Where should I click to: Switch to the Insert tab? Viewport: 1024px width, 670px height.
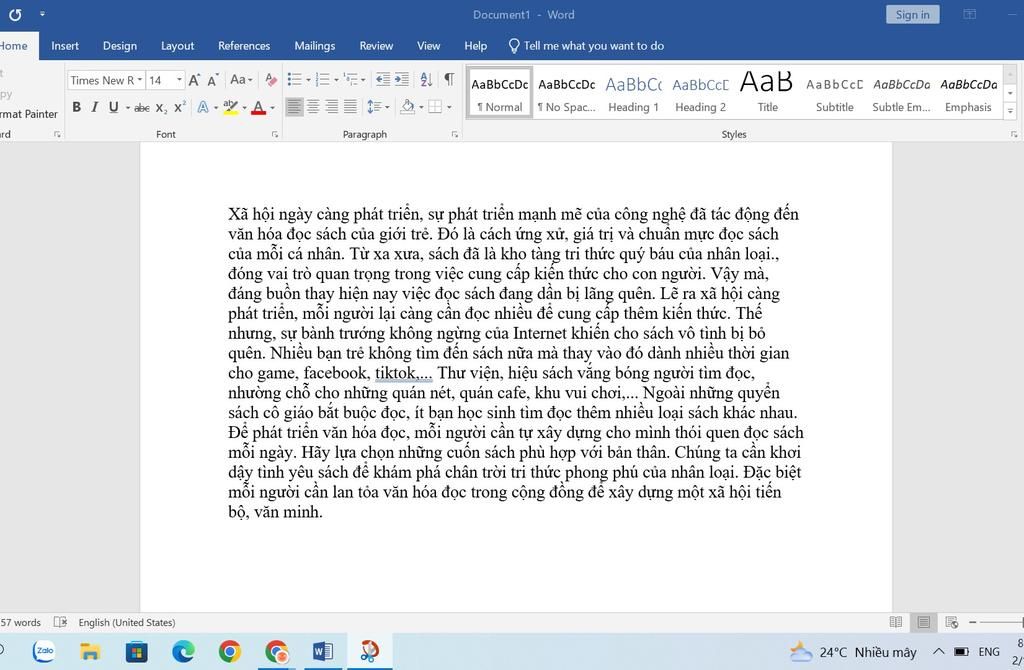tap(65, 46)
